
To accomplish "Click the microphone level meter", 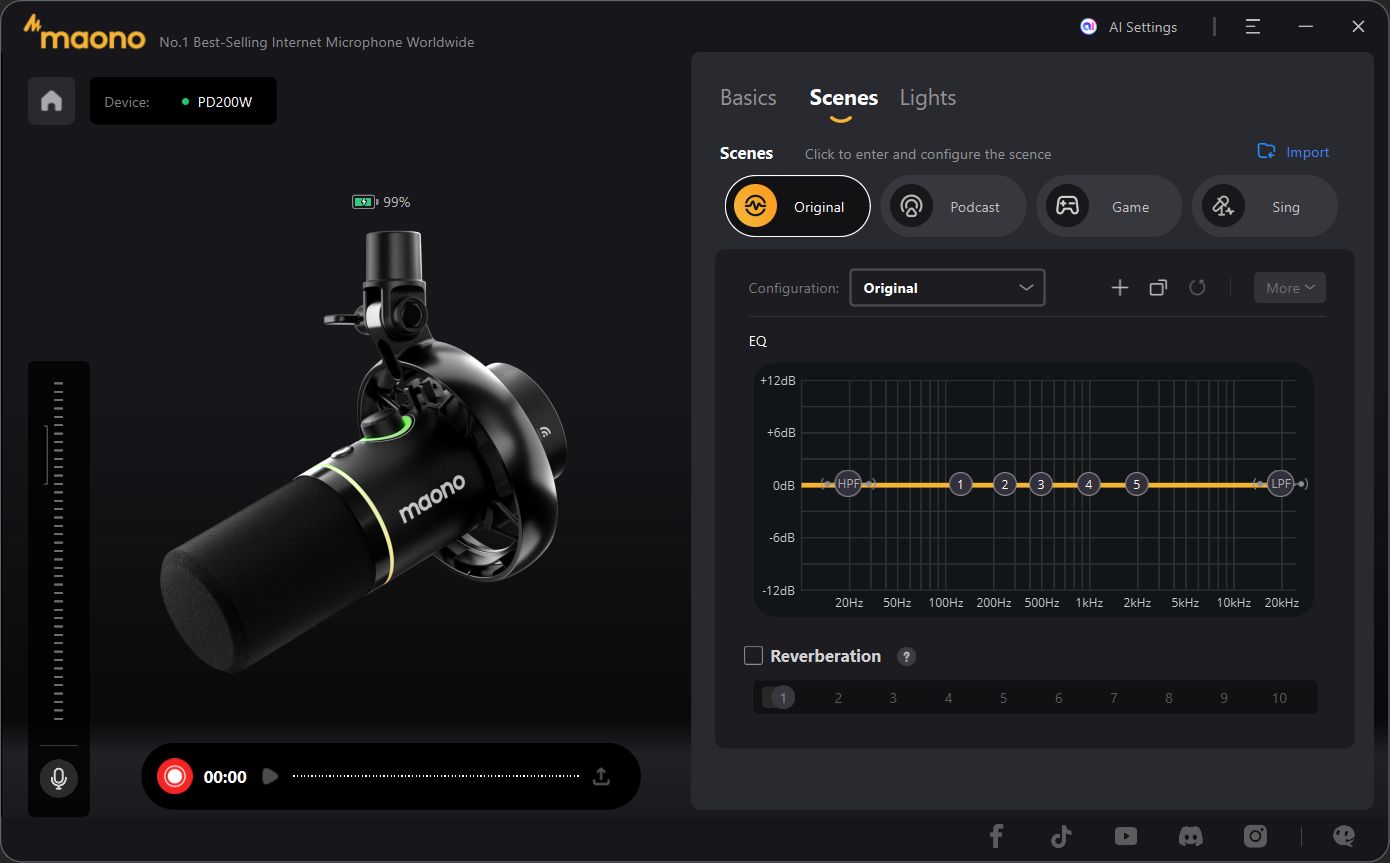I will coord(59,550).
